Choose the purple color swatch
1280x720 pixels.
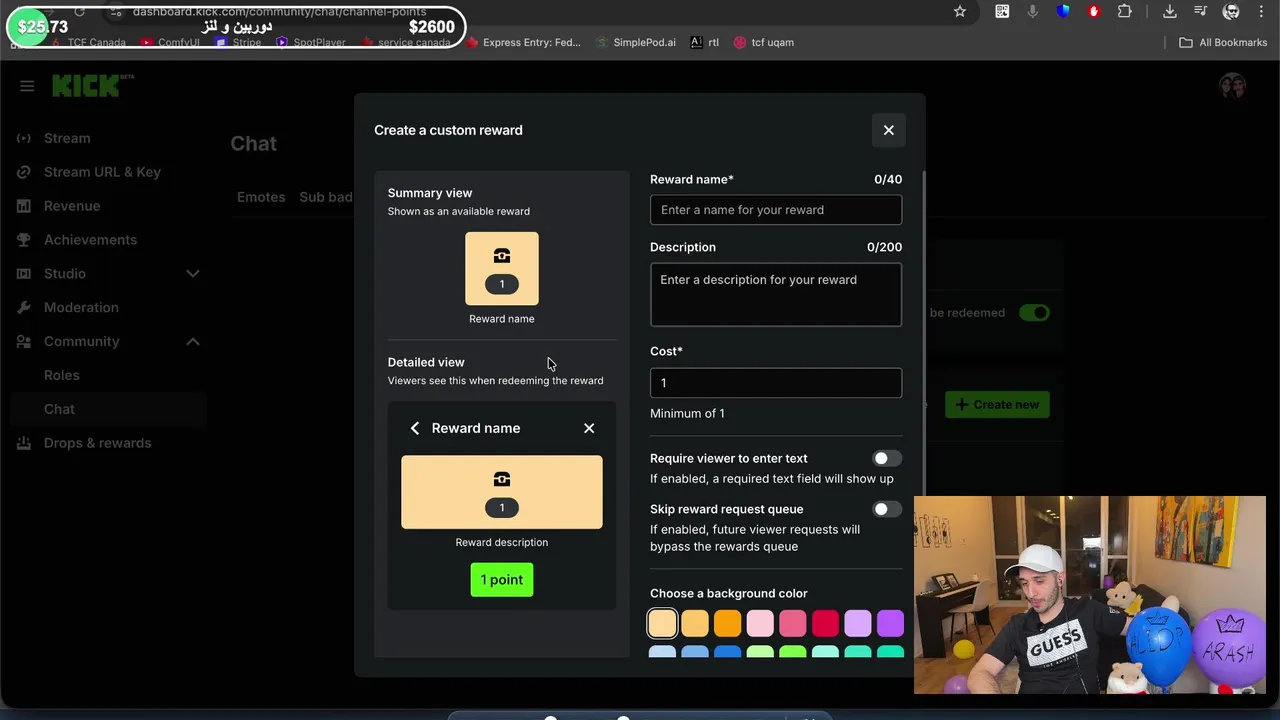pos(890,624)
